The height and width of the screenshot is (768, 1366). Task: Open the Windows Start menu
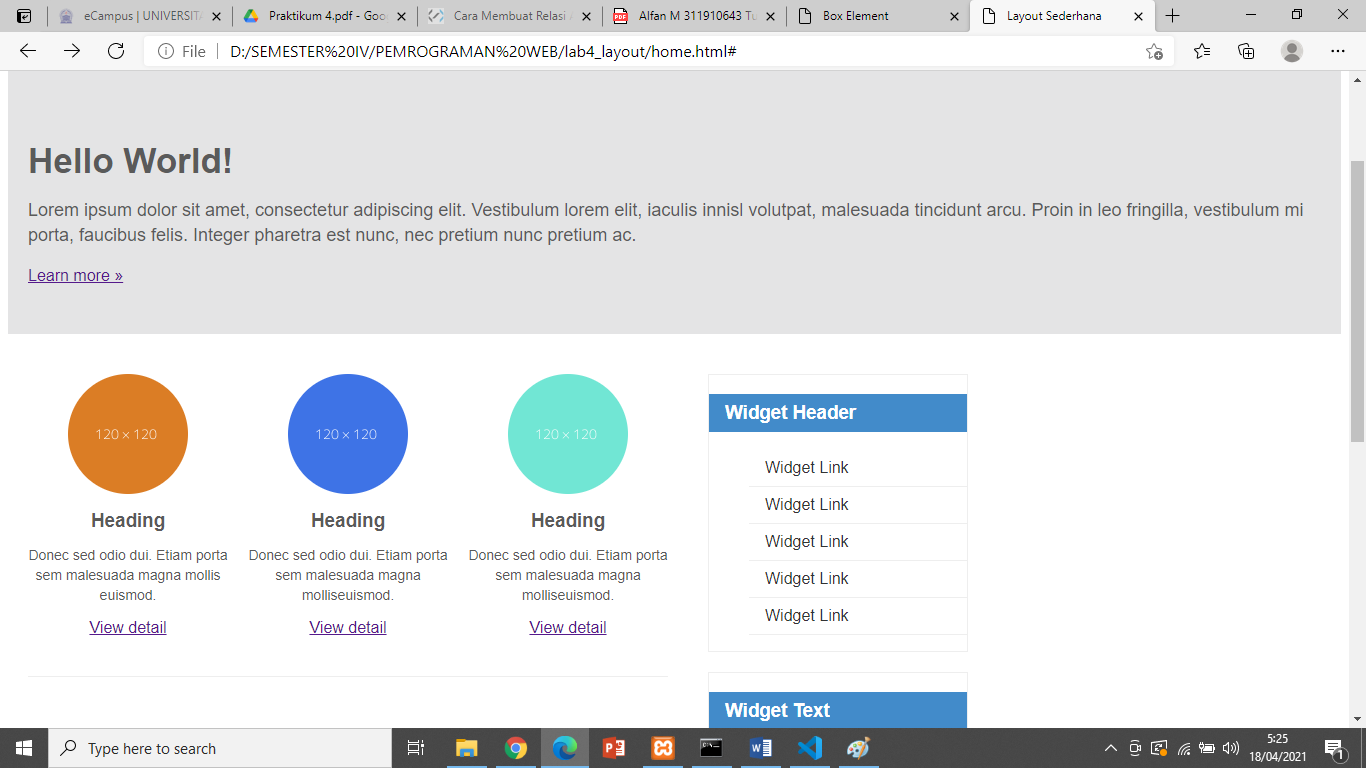(x=24, y=748)
